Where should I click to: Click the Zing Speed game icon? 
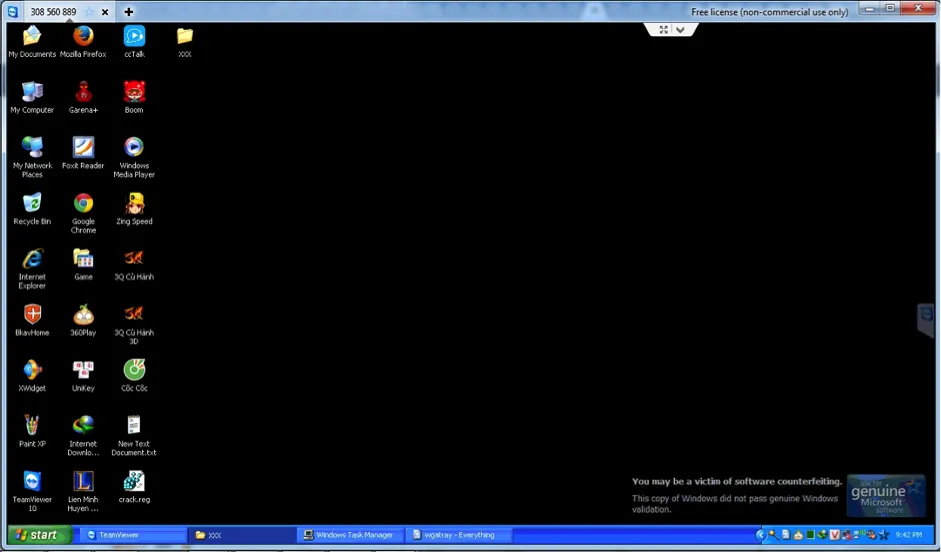(x=134, y=204)
